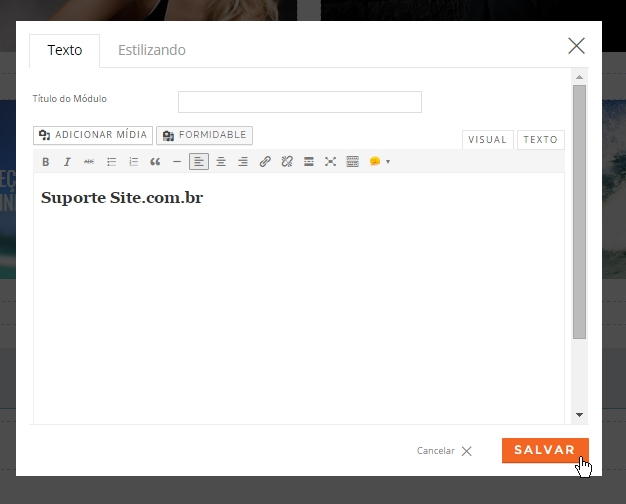Toggle bold formatting in editor toolbar
This screenshot has width=626, height=504.
pos(46,162)
